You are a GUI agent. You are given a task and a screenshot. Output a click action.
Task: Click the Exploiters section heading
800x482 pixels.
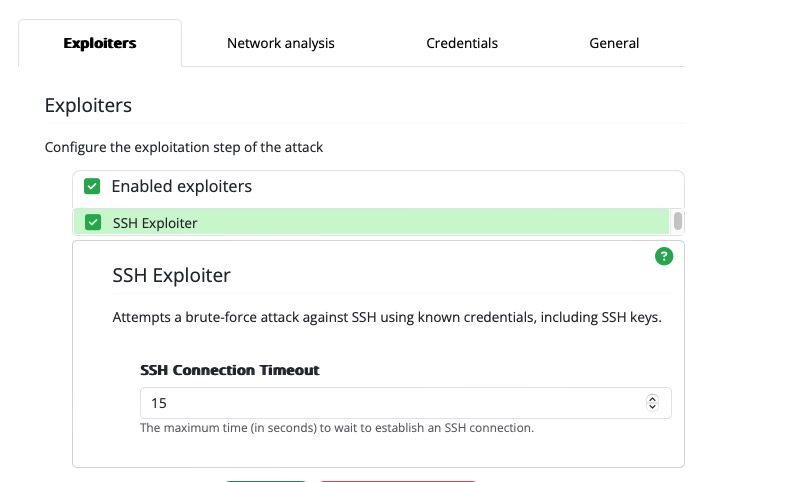[88, 105]
